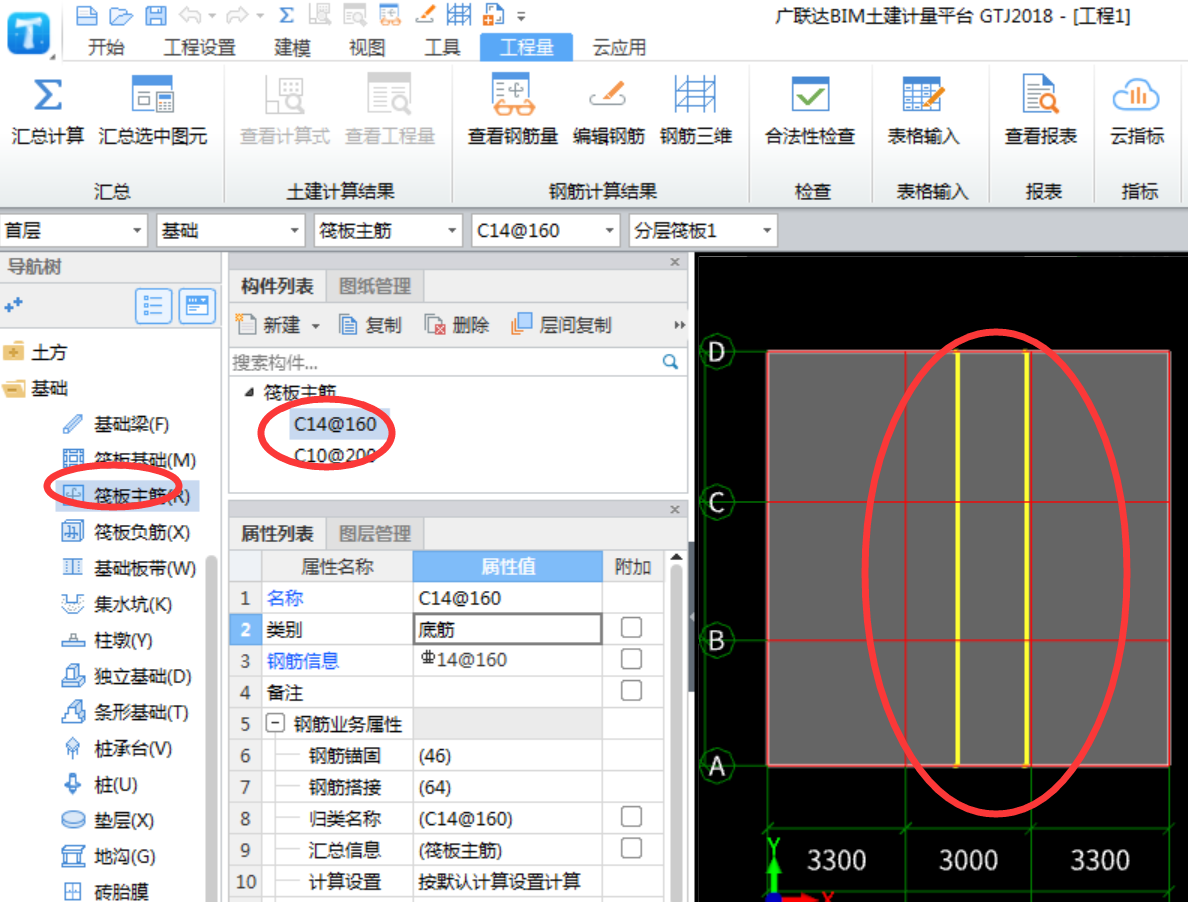Switch to the 图纸管理 tab
The width and height of the screenshot is (1188, 902).
(x=375, y=286)
